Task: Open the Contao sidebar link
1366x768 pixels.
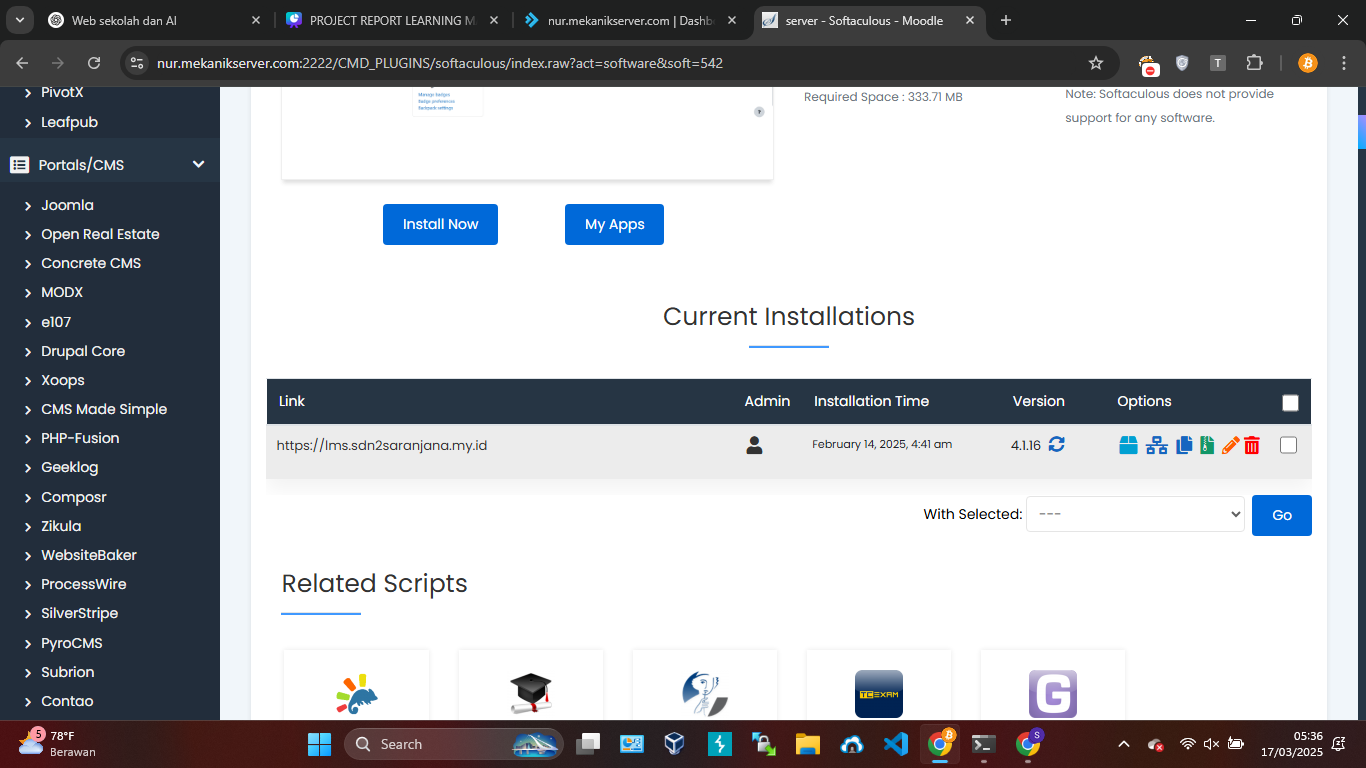Action: tap(67, 701)
